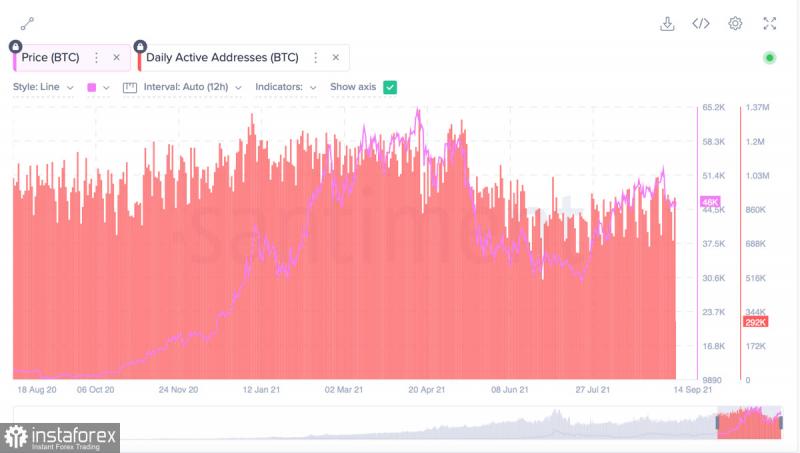800x453 pixels.
Task: Click the green live status indicator
Action: click(769, 58)
